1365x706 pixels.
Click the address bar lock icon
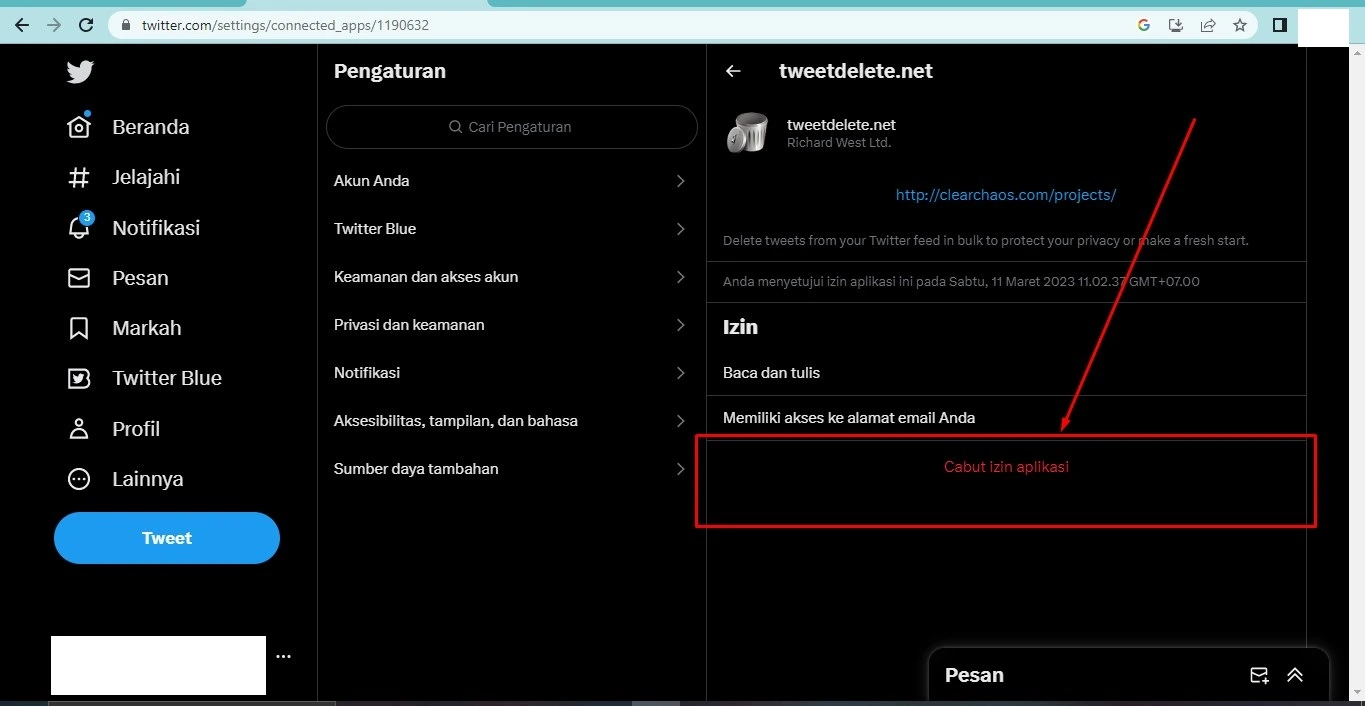(x=126, y=25)
